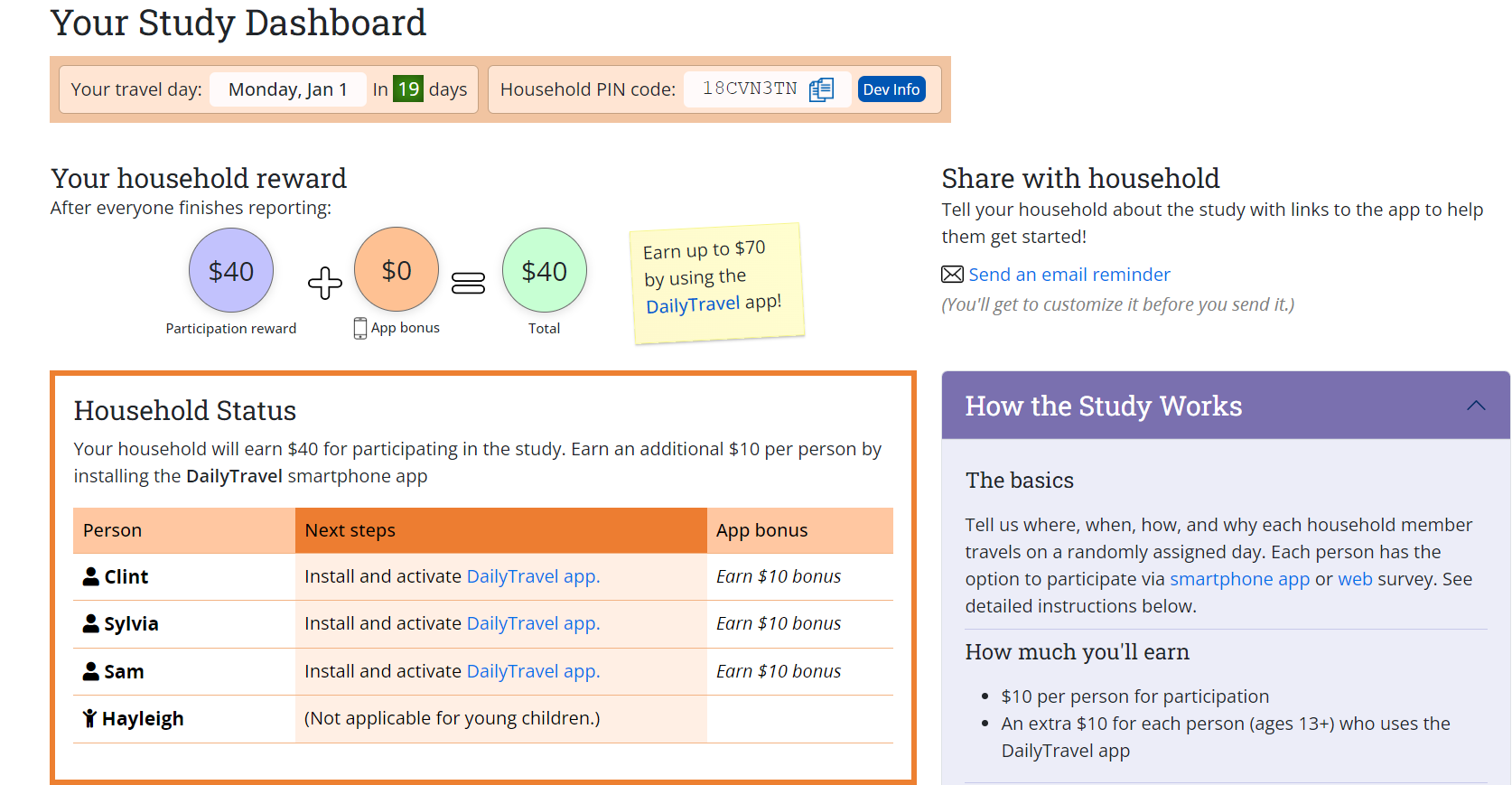Click the person icon beside Sam
This screenshot has width=1512, height=785.
pyautogui.click(x=91, y=671)
